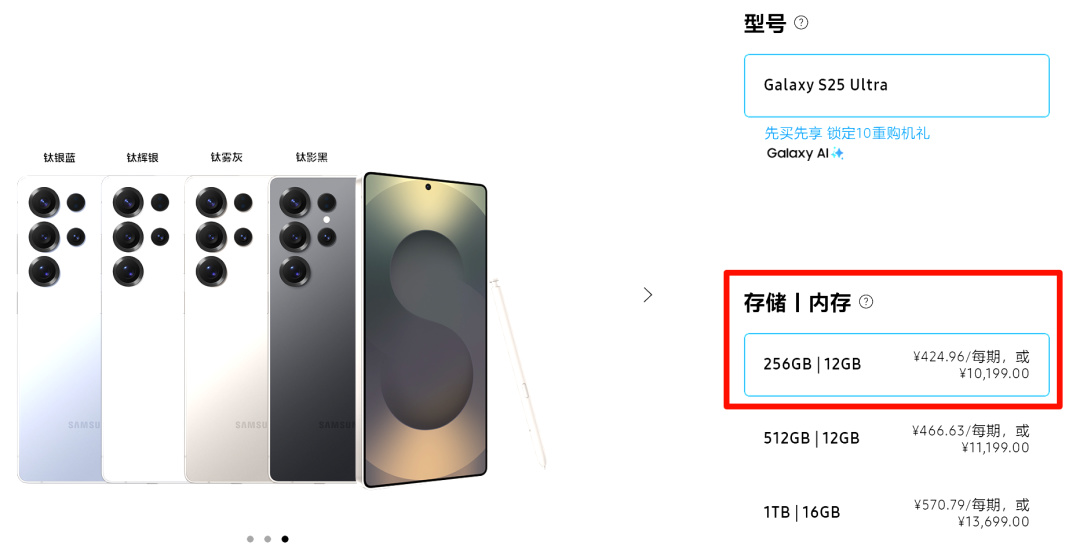Click the Galaxy AI sparkle icon

tap(838, 153)
